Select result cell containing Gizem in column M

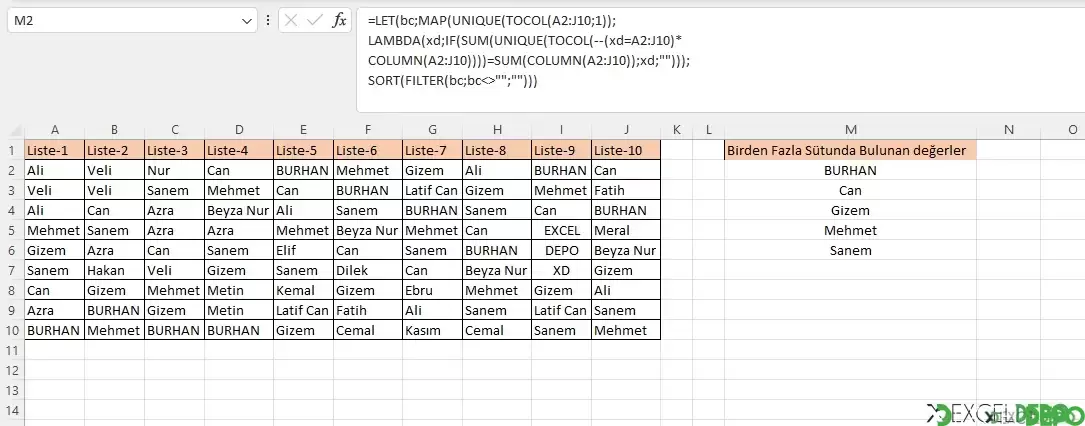pos(850,210)
